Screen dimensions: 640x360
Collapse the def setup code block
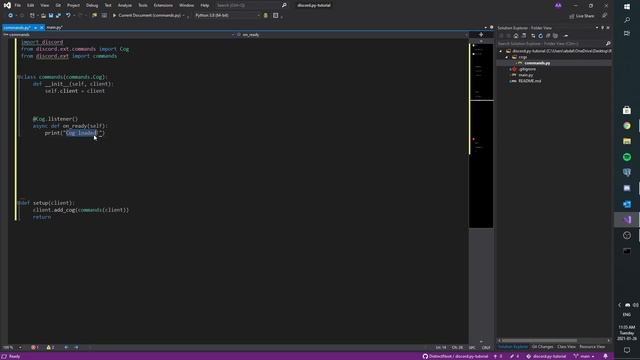18,203
